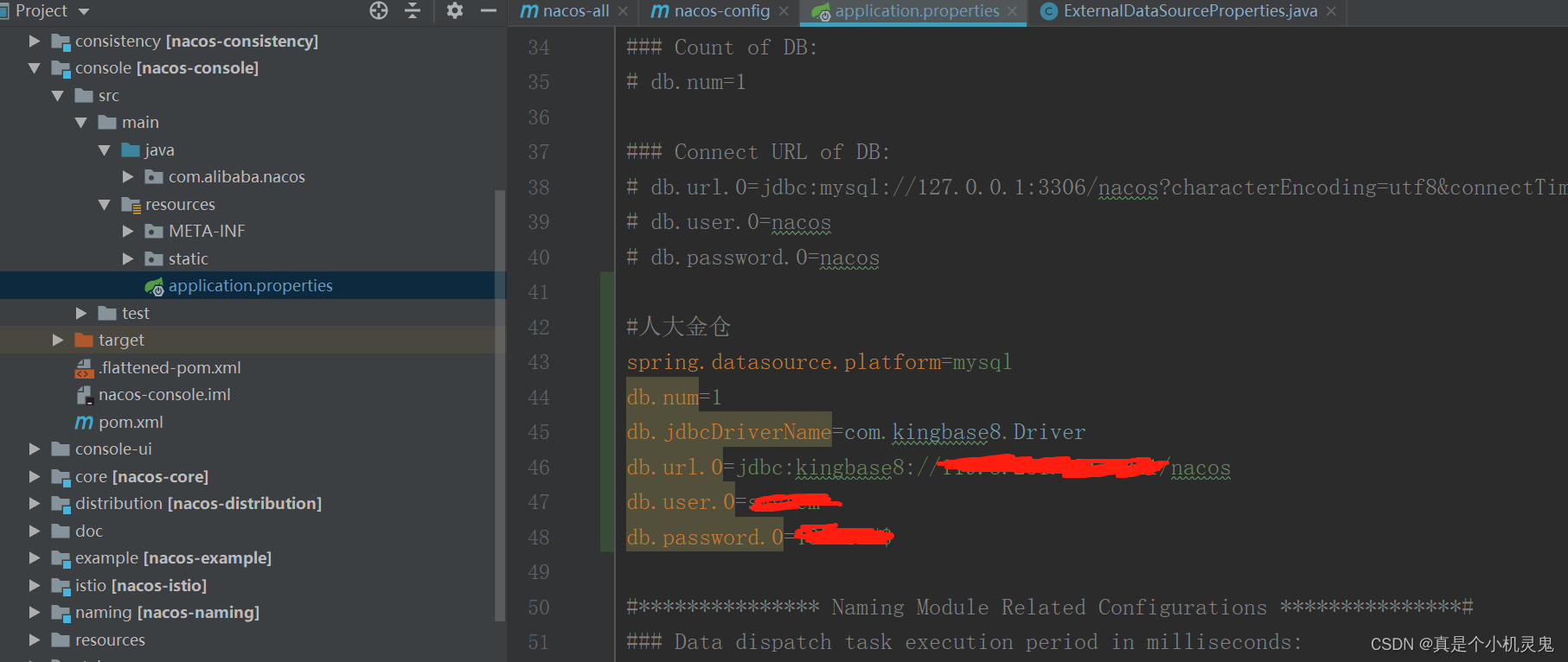Close the nacos-all tab
This screenshot has width=1568, height=662.
point(623,11)
